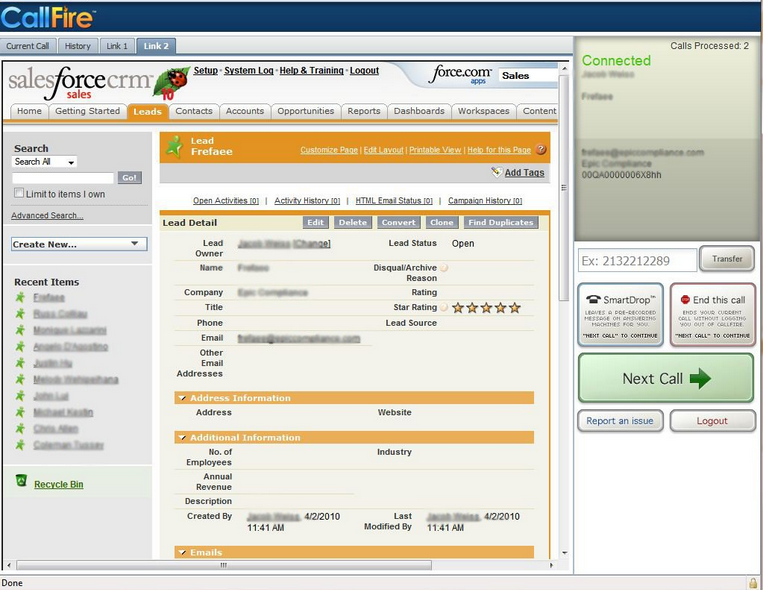Image resolution: width=763 pixels, height=590 pixels.
Task: Click the orange help question mark icon
Action: pyautogui.click(x=541, y=149)
